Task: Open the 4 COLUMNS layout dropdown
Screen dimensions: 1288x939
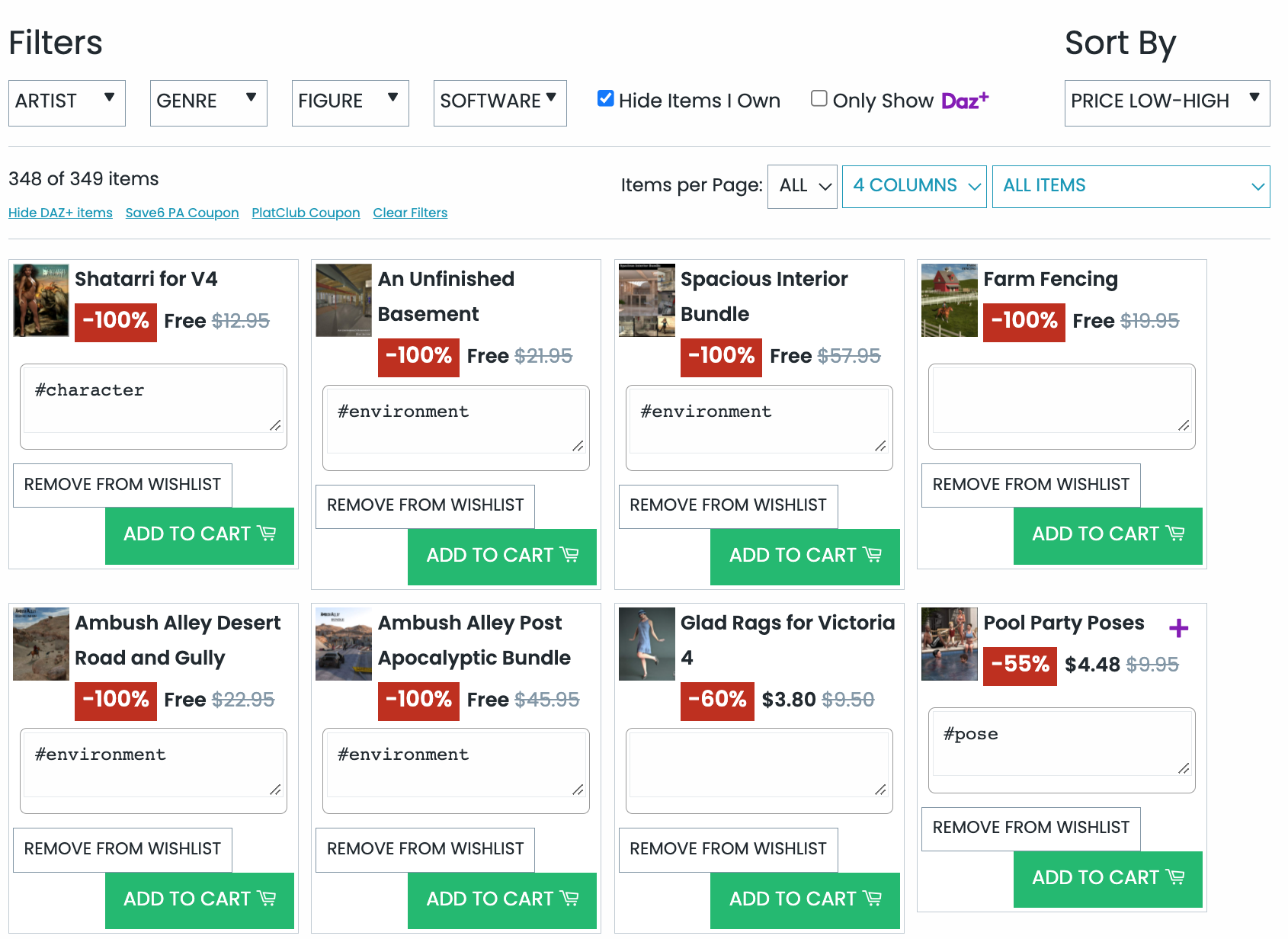Action: pyautogui.click(x=914, y=186)
